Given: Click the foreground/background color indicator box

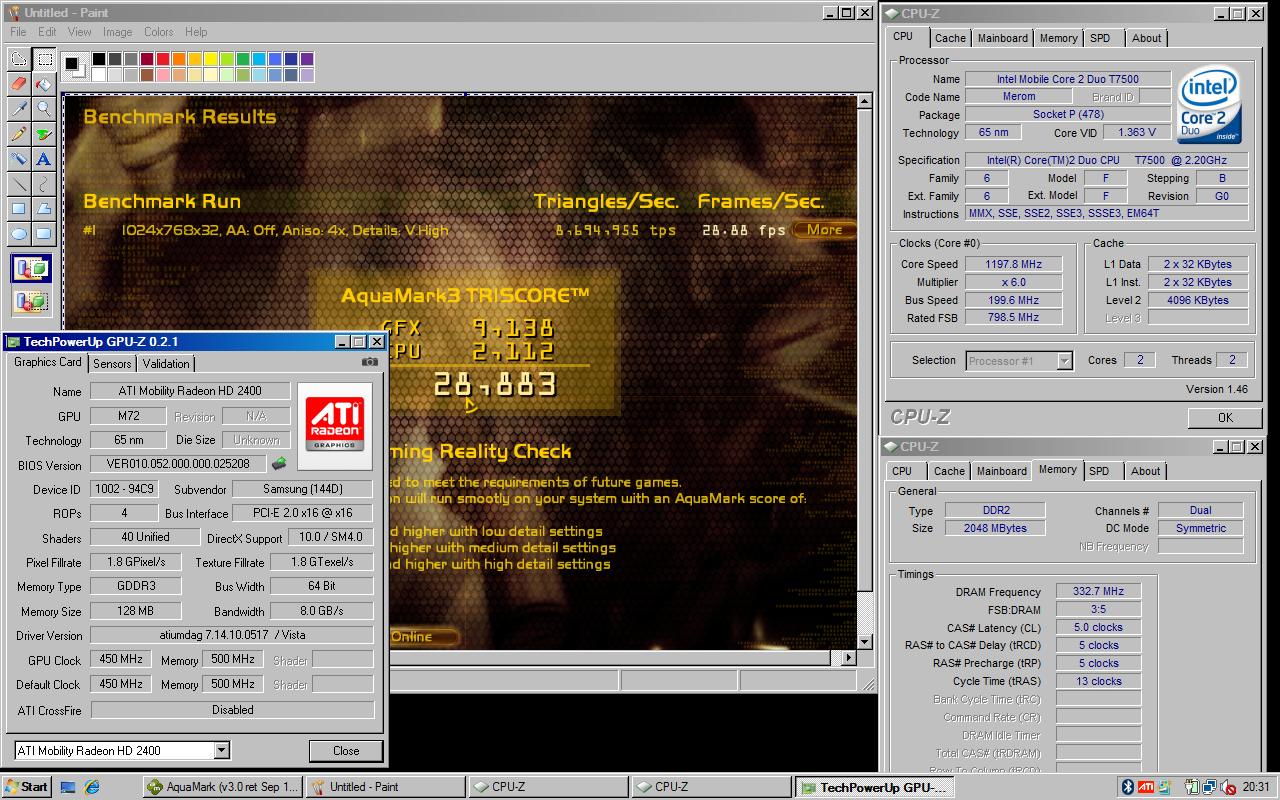Looking at the screenshot, I should click(75, 67).
